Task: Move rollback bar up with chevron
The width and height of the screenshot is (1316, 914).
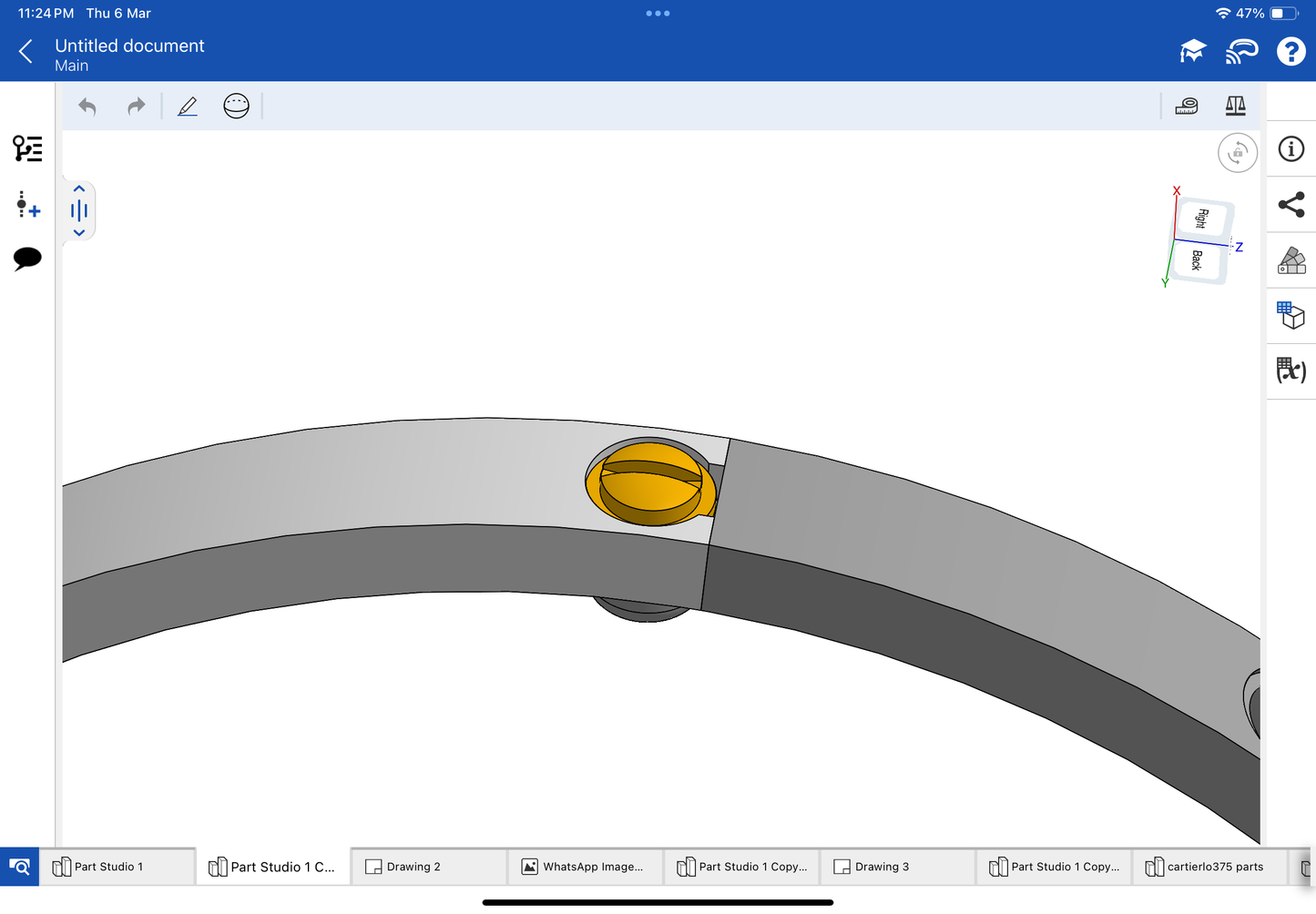Action: tap(79, 189)
